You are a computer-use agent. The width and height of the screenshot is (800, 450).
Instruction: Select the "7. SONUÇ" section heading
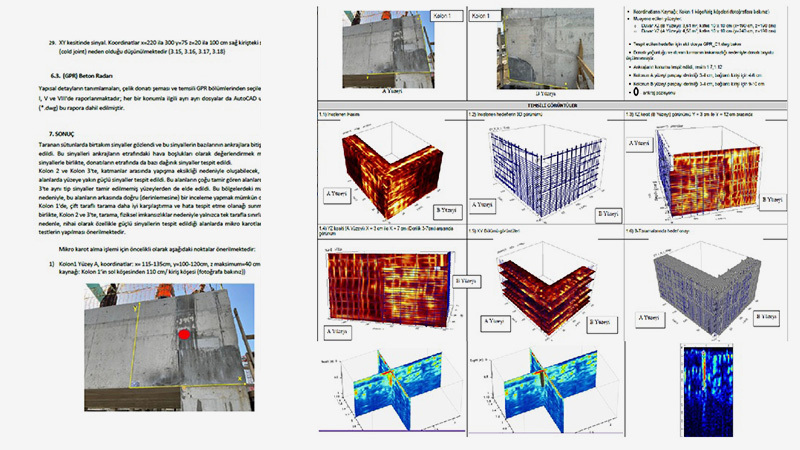coord(70,132)
